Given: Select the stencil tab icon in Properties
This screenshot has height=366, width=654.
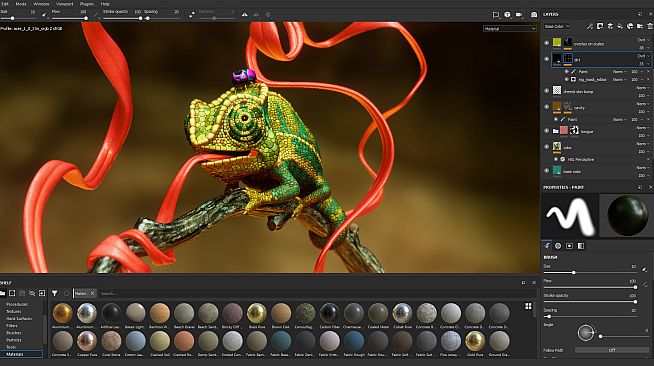Looking at the screenshot, I should (x=569, y=246).
